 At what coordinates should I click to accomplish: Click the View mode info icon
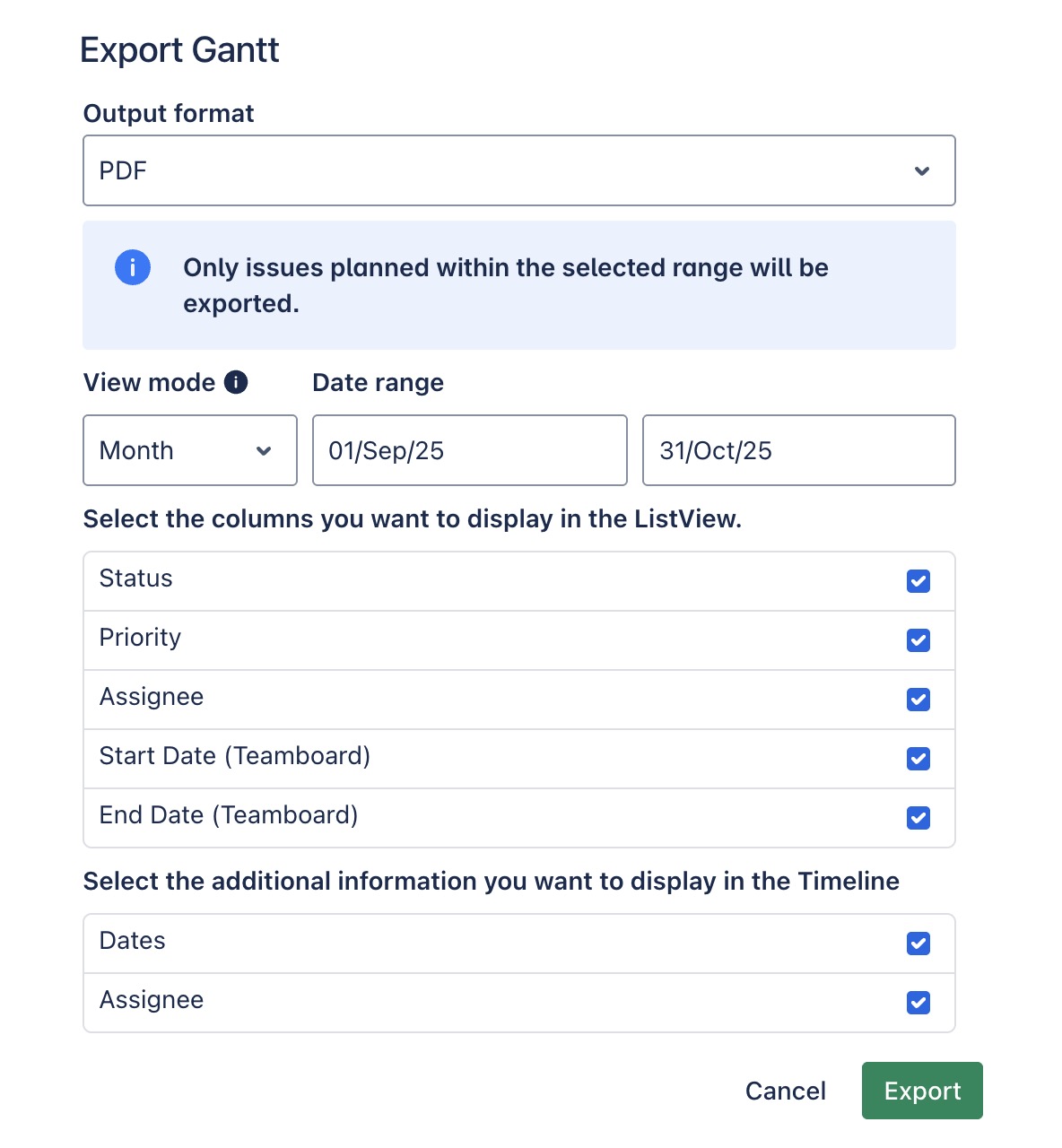pyautogui.click(x=236, y=382)
